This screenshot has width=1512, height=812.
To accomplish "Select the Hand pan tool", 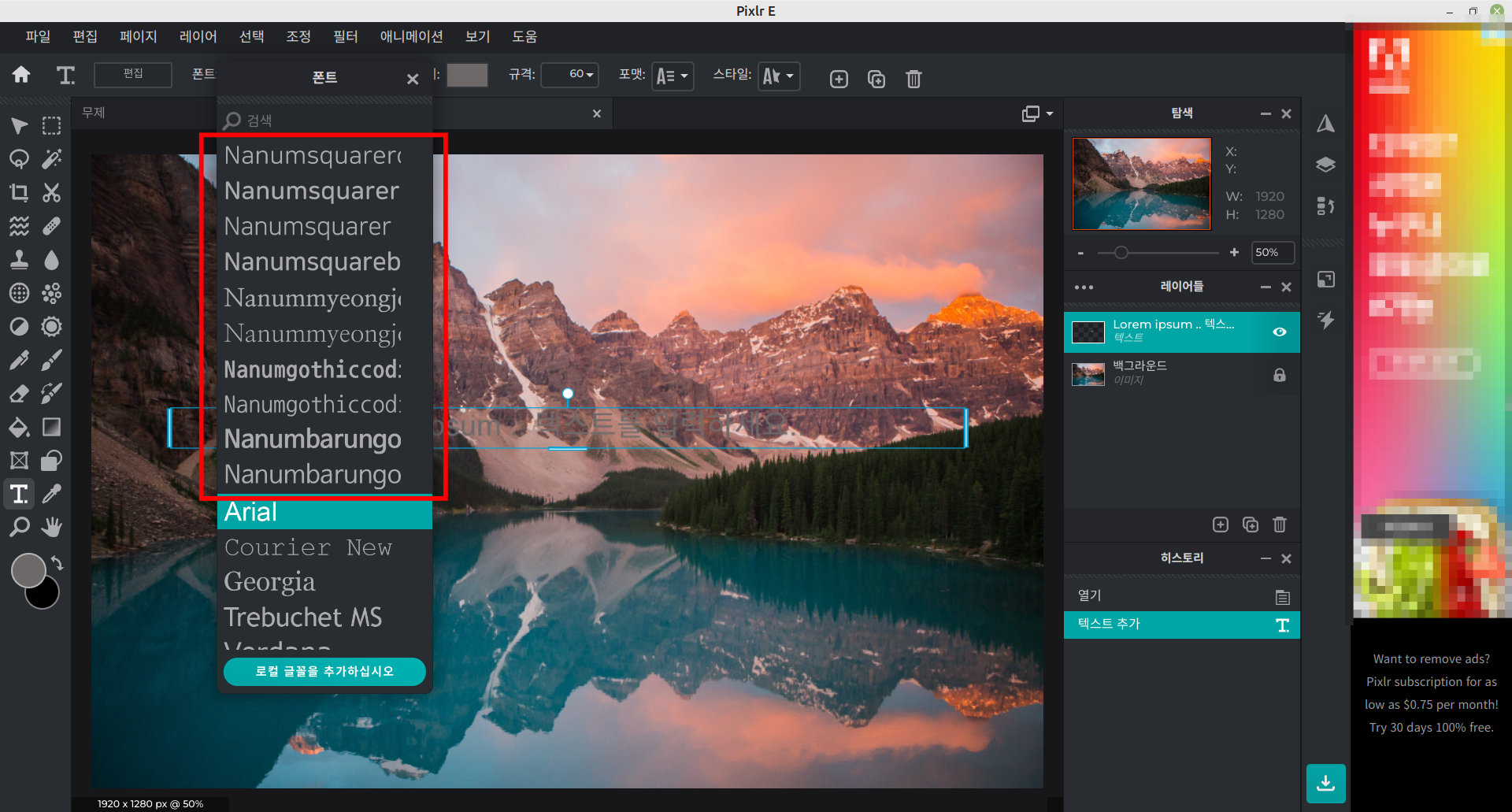I will 52,527.
